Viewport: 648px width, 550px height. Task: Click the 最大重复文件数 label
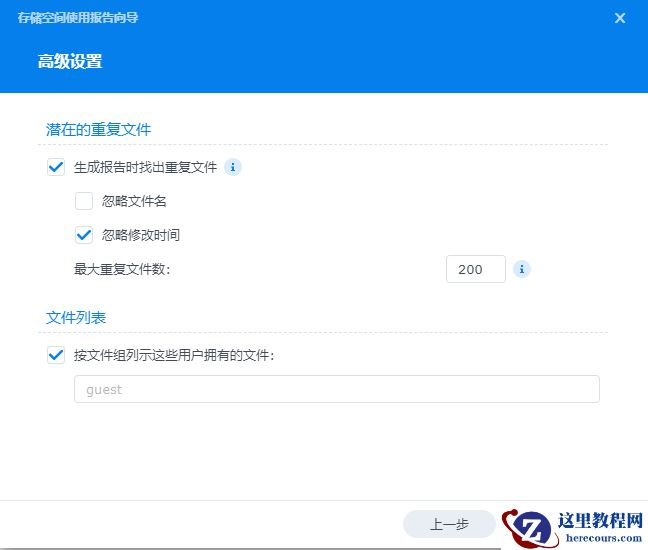point(122,269)
